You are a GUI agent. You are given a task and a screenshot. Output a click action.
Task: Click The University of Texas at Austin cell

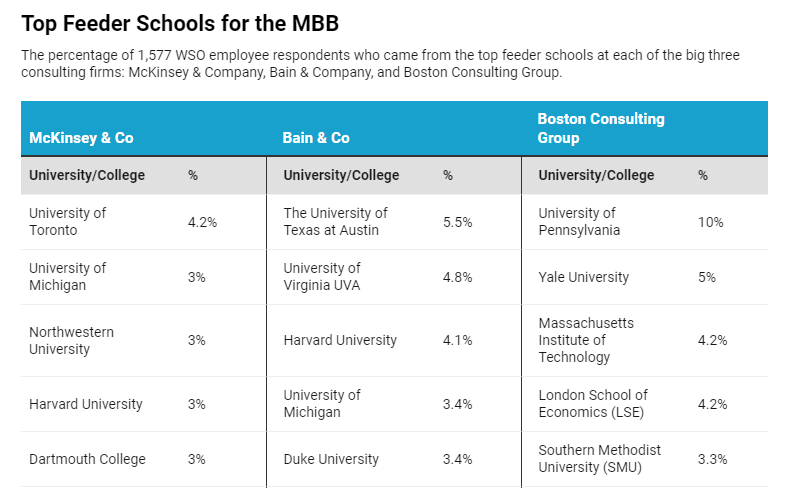[x=335, y=222]
